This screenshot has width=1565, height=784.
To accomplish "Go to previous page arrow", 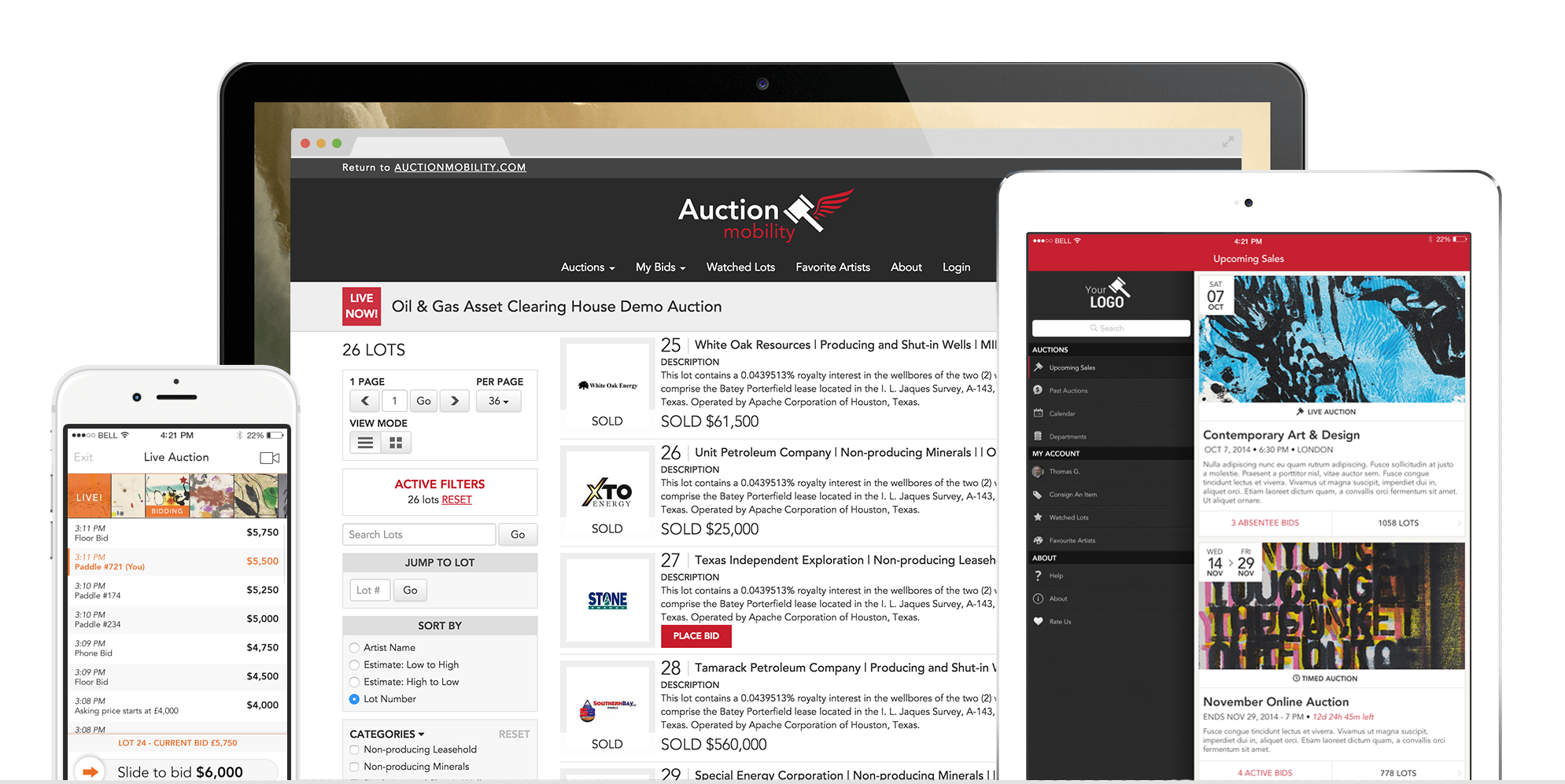I will click(x=364, y=401).
